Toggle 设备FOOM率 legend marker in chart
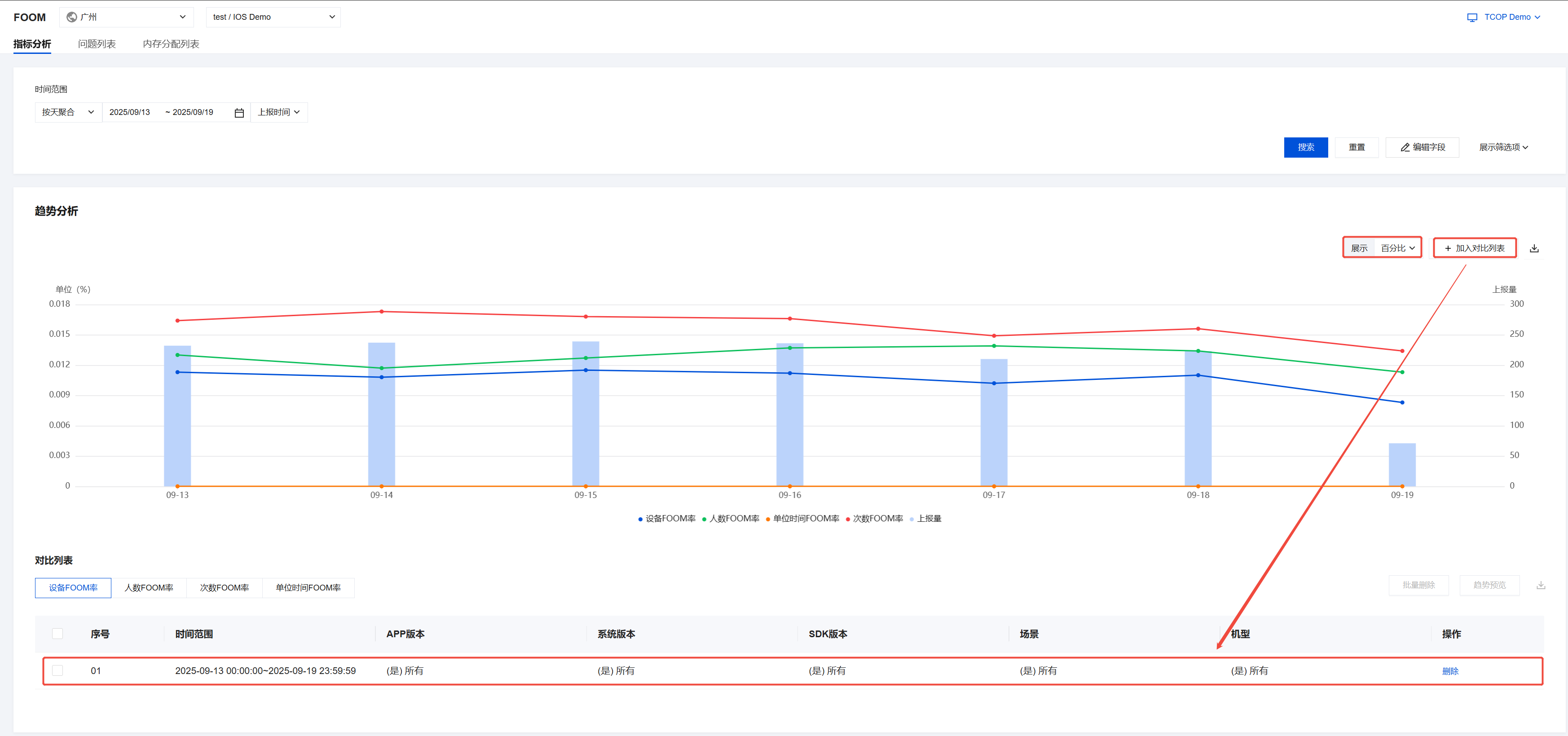 coord(640,519)
